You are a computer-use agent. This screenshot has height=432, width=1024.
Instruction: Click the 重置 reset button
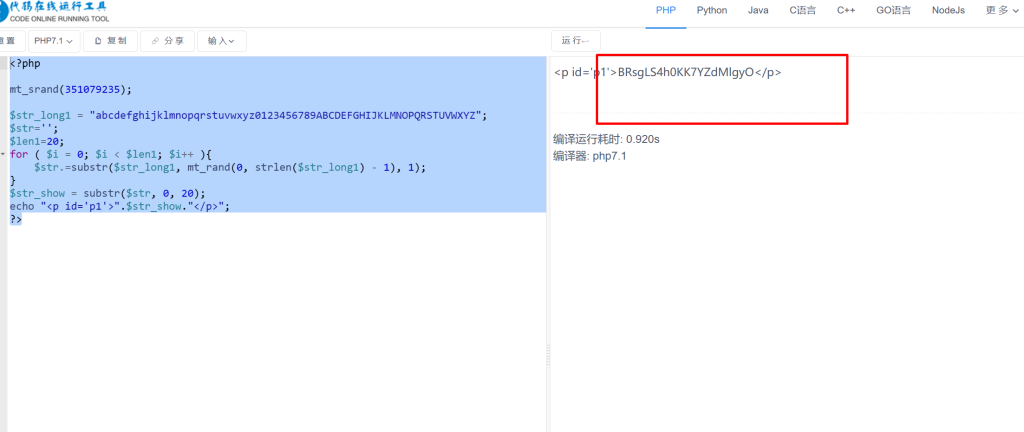pyautogui.click(x=9, y=41)
